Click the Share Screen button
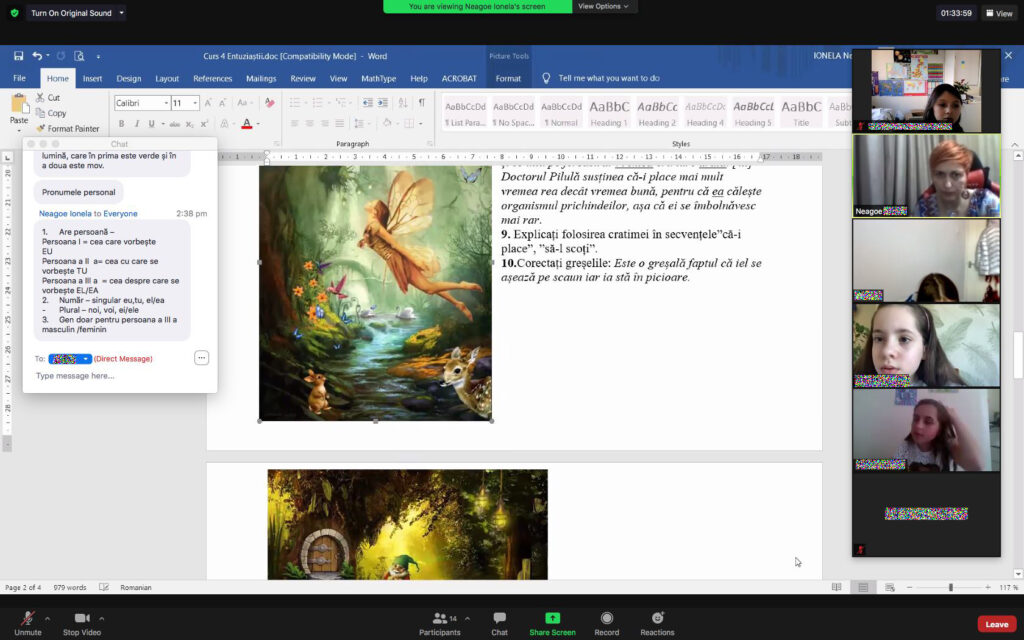This screenshot has width=1024, height=640. pos(552,623)
